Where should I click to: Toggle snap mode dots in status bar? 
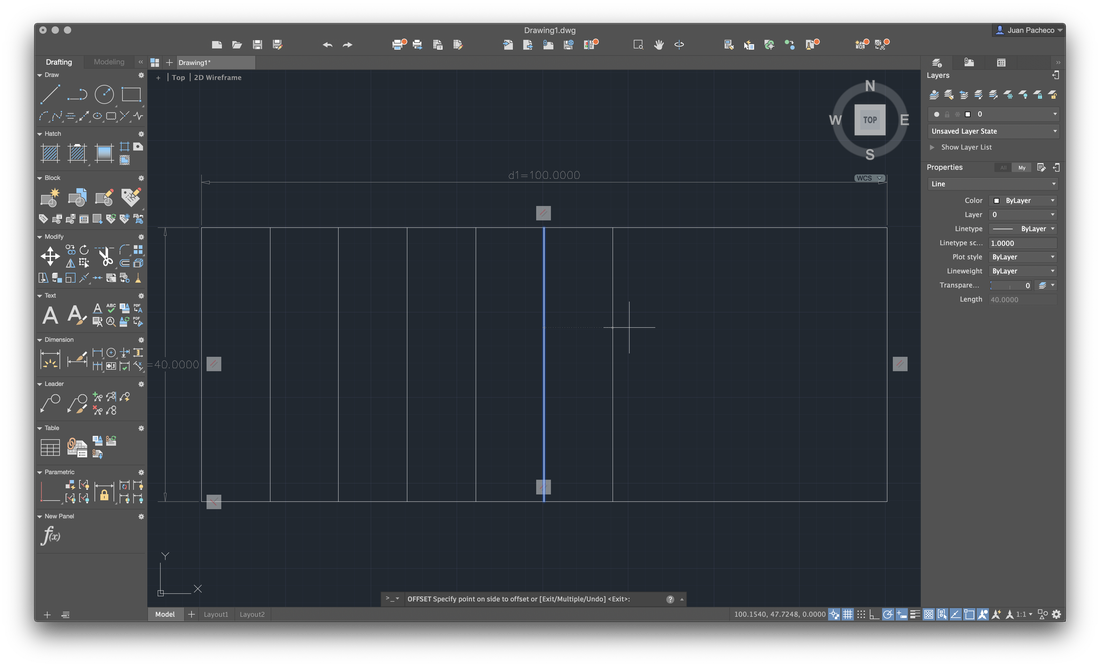point(861,614)
